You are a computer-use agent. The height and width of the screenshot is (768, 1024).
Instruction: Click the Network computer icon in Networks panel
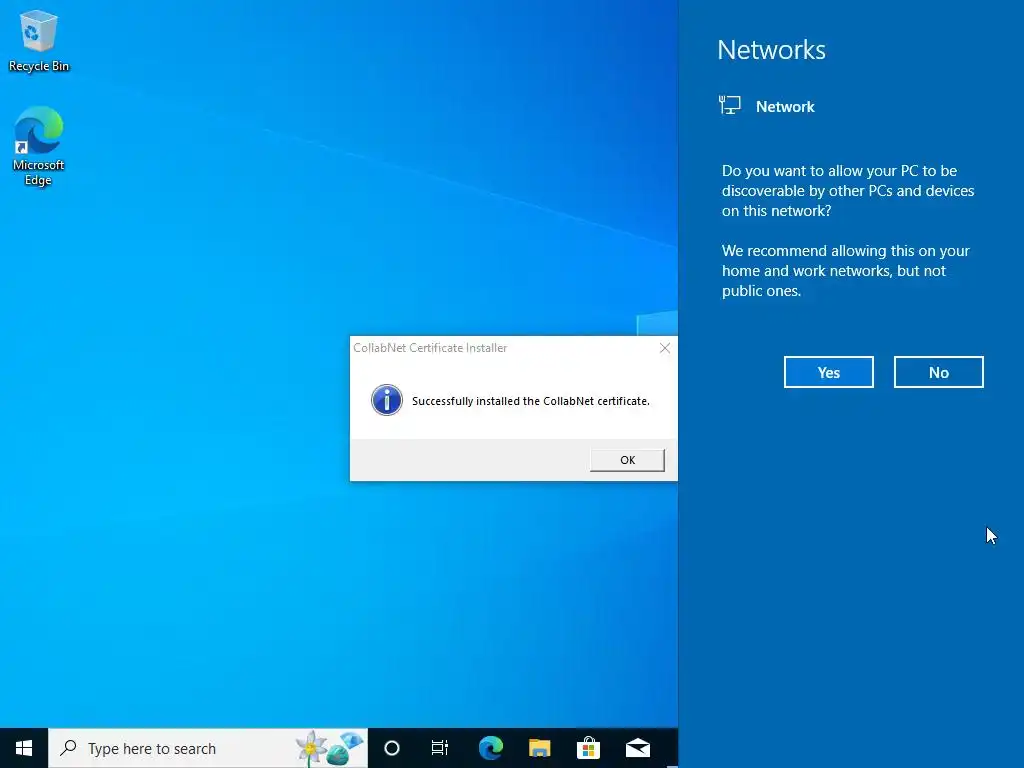(729, 105)
